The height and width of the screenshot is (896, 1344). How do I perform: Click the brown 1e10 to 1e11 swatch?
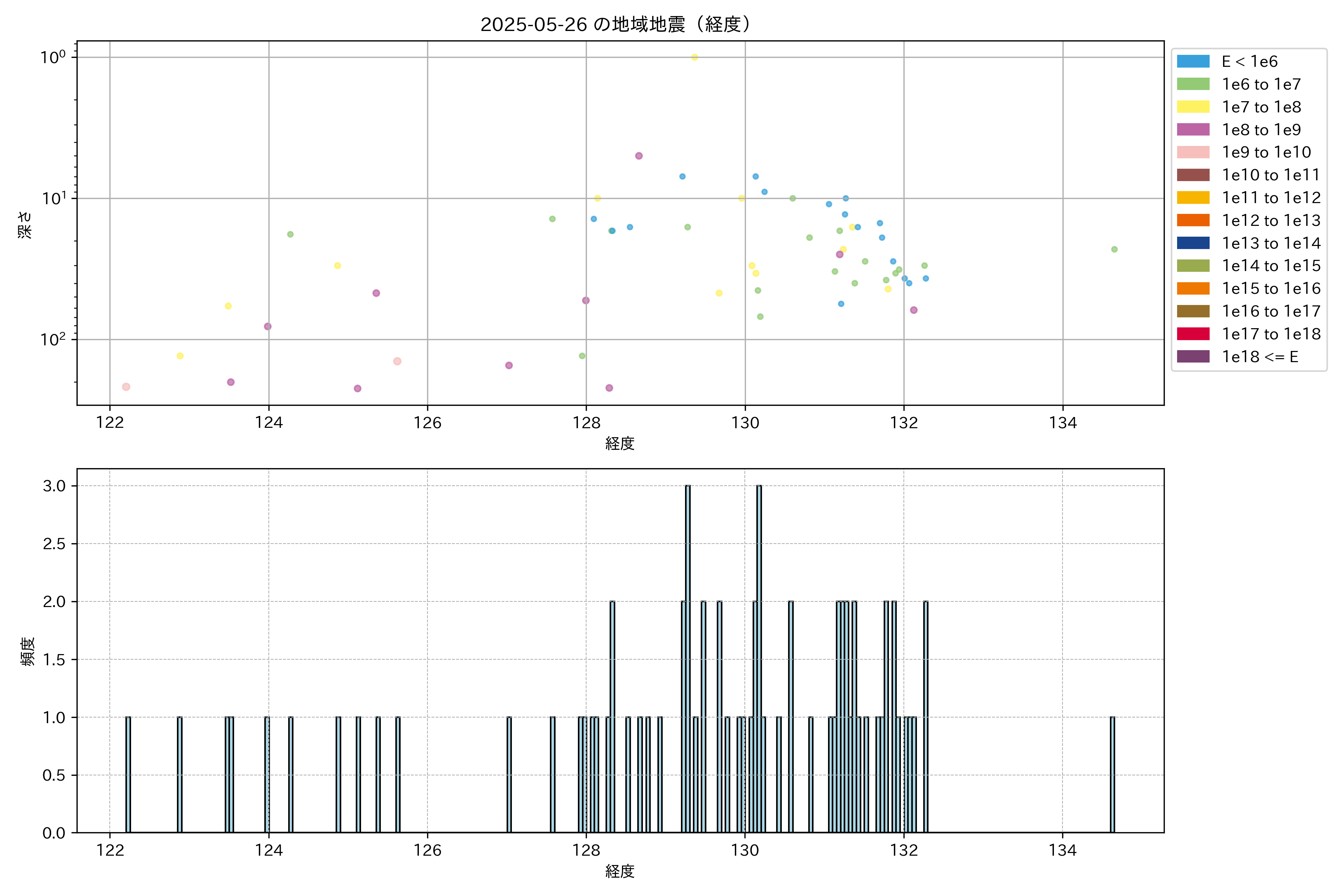1193,175
